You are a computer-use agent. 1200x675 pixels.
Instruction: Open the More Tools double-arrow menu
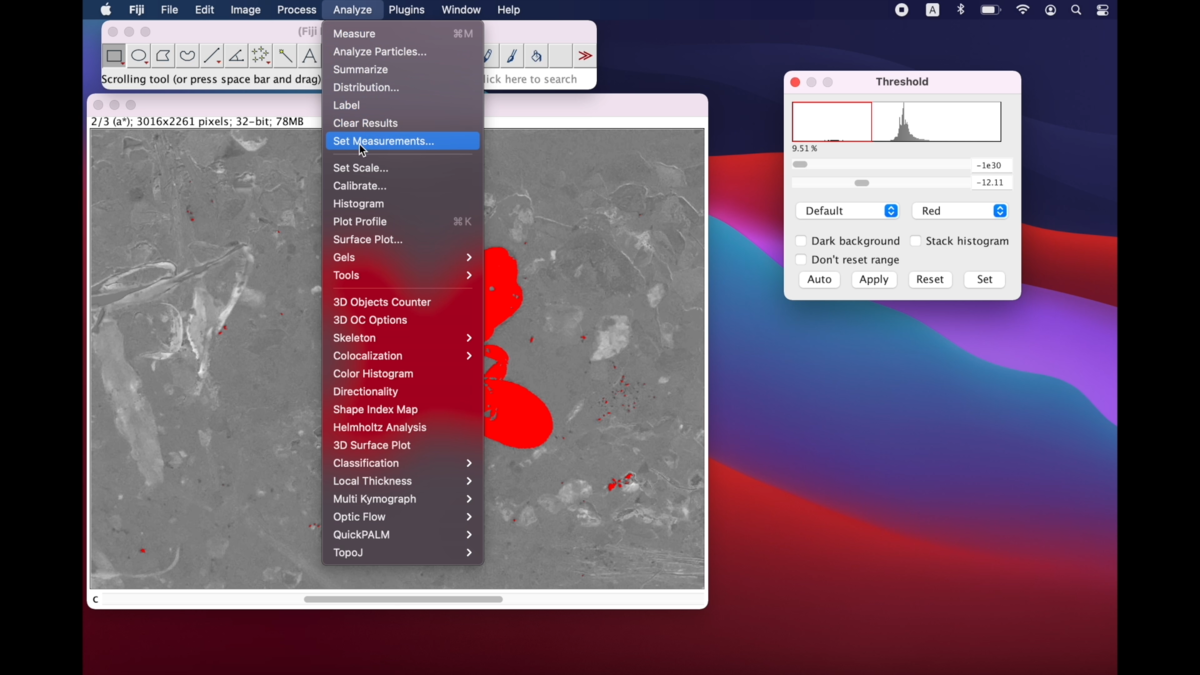[x=585, y=56]
